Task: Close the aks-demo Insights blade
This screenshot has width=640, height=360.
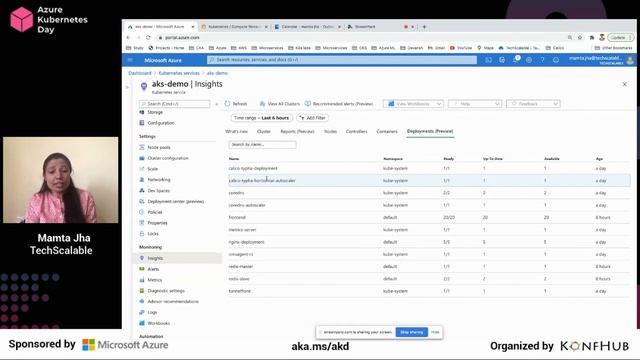Action: [624, 84]
